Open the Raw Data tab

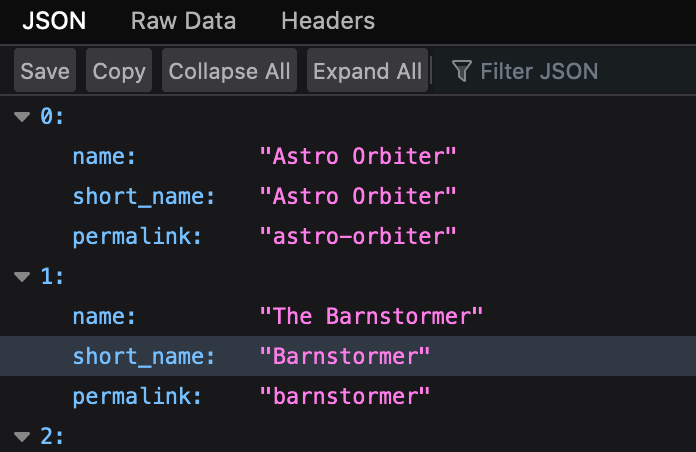tap(183, 21)
